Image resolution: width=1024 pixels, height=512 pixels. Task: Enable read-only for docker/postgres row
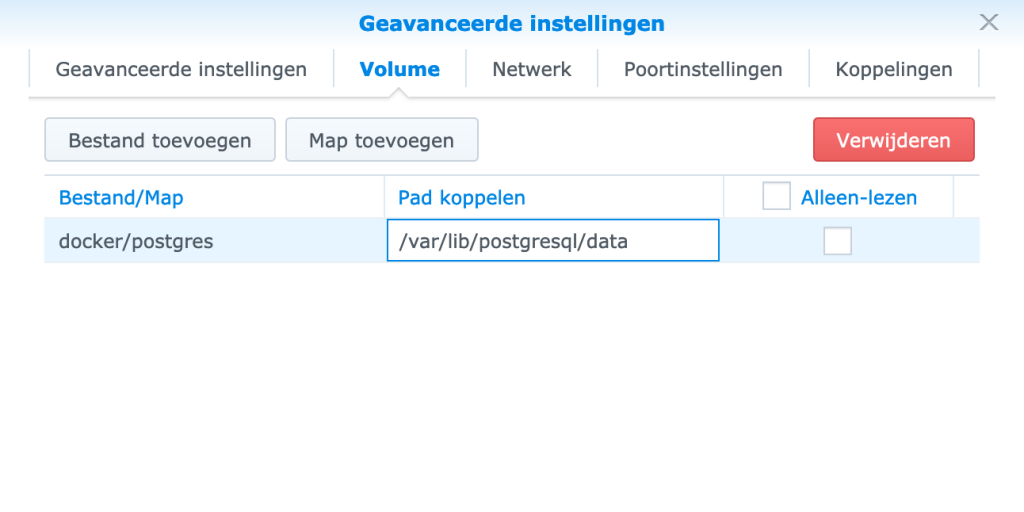[837, 241]
